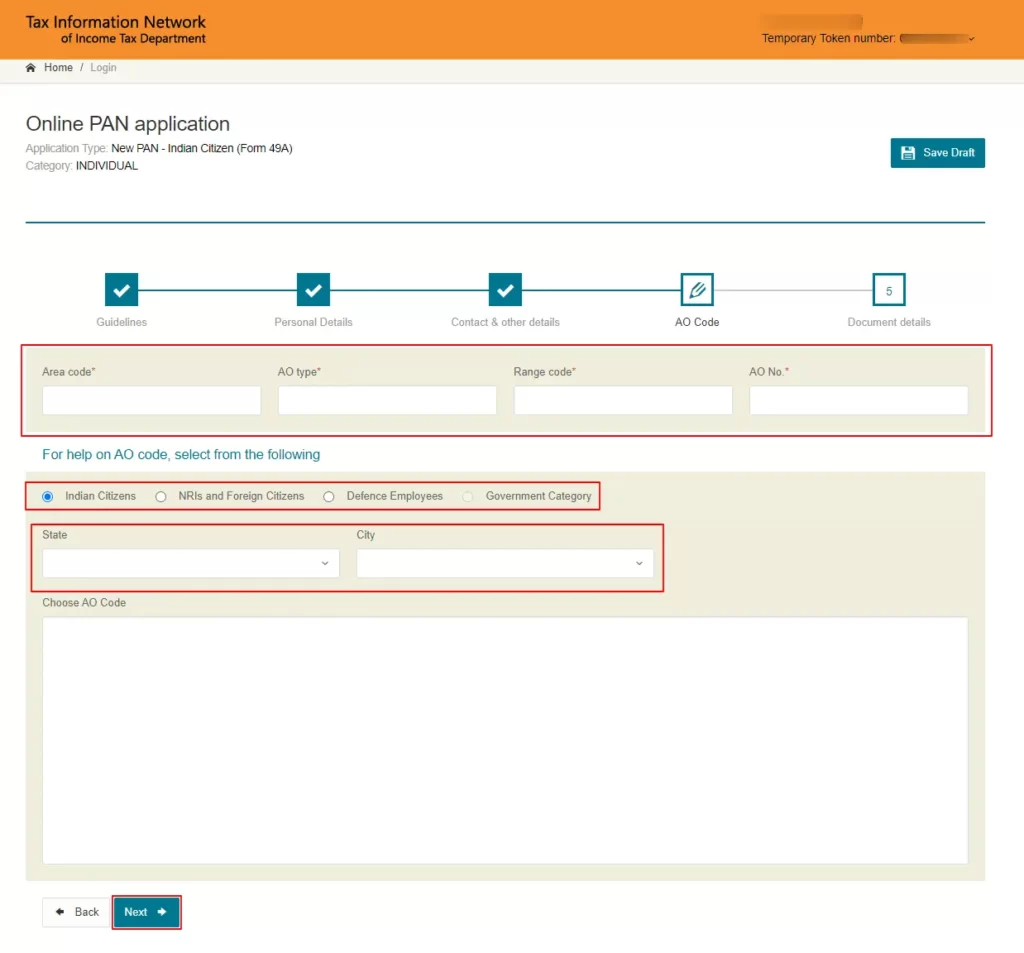Focus the Area code input field
Screen dimensions: 1024x953
coord(152,400)
